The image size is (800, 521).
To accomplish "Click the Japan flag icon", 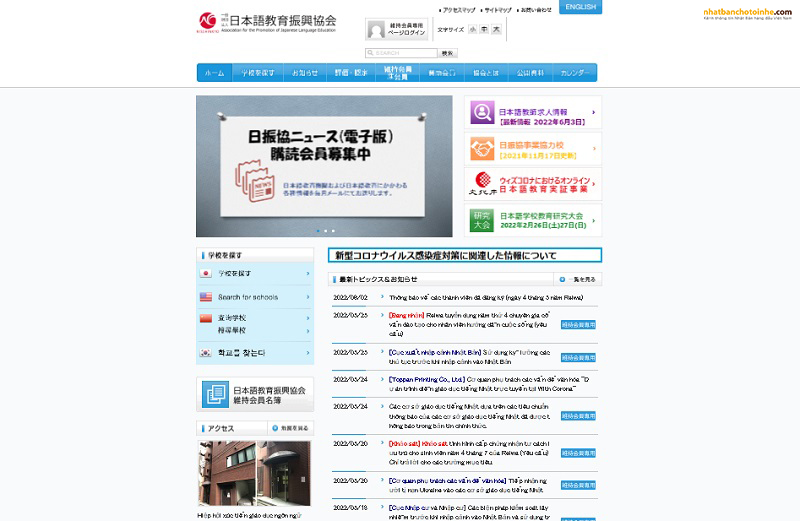I will (x=206, y=274).
